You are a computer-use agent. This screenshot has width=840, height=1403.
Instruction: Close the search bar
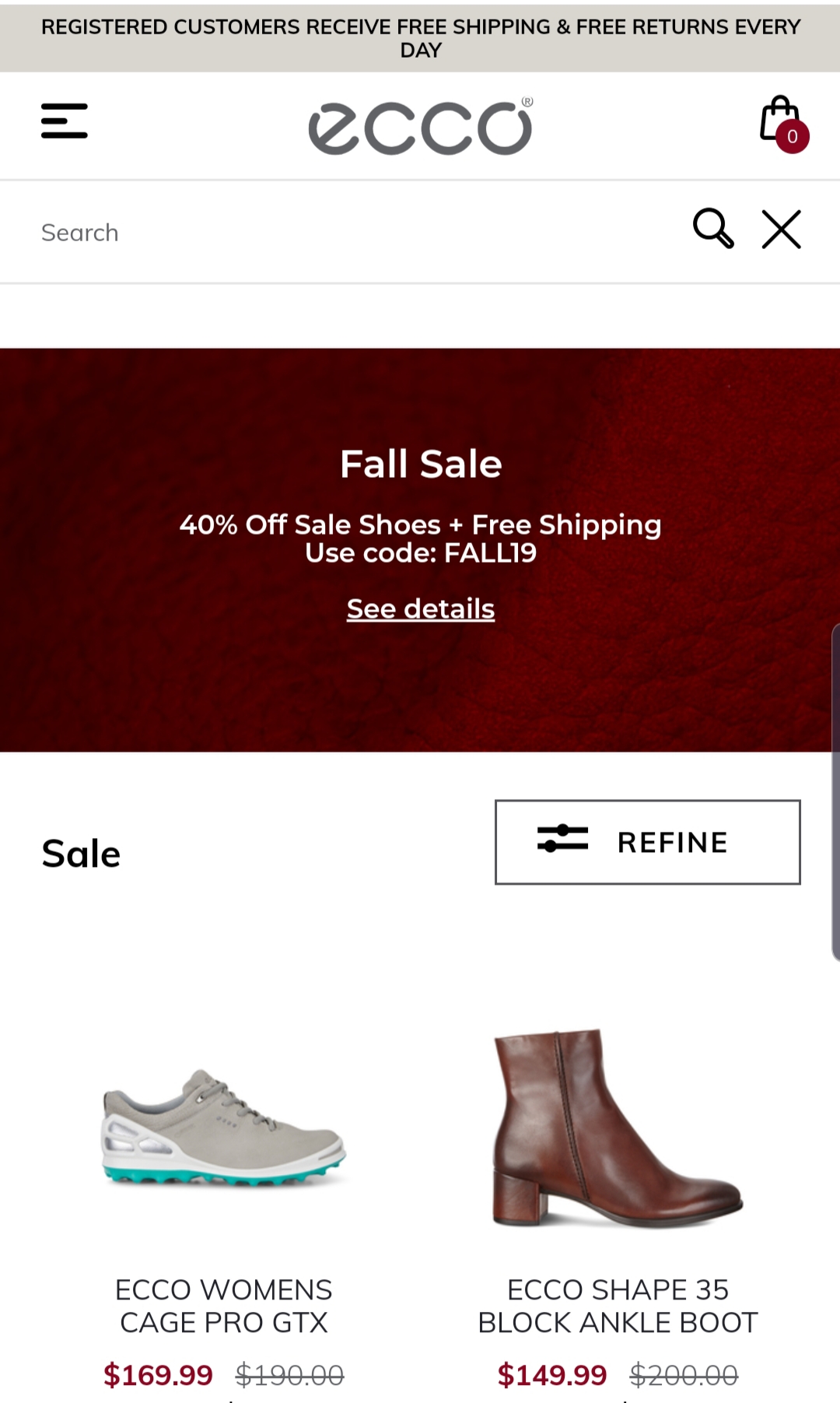[x=781, y=230]
